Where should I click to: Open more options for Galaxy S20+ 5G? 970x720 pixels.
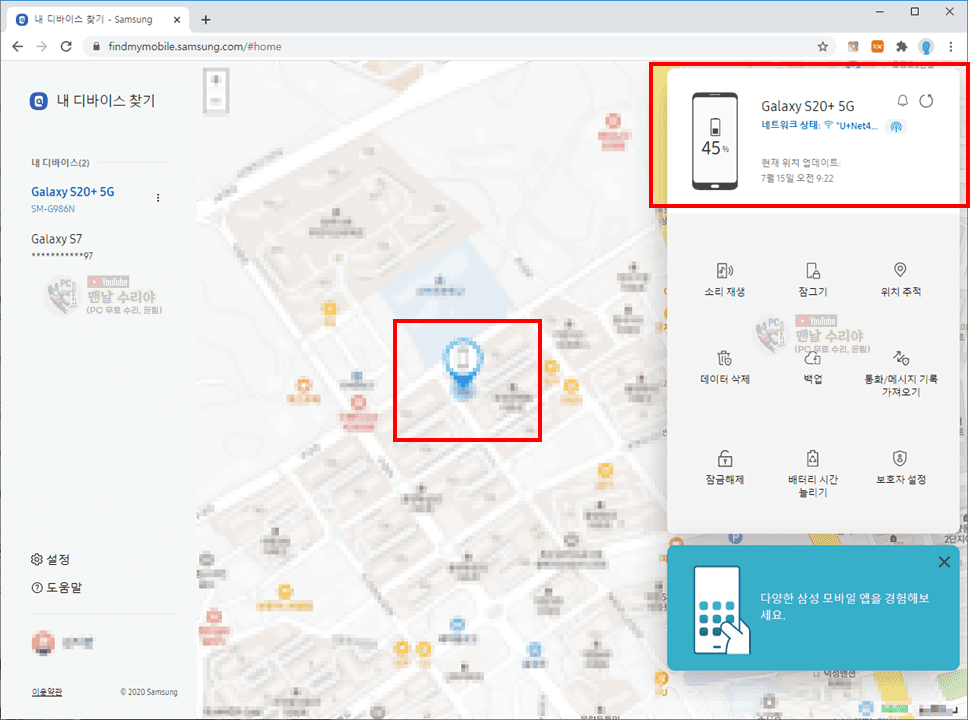tap(158, 198)
